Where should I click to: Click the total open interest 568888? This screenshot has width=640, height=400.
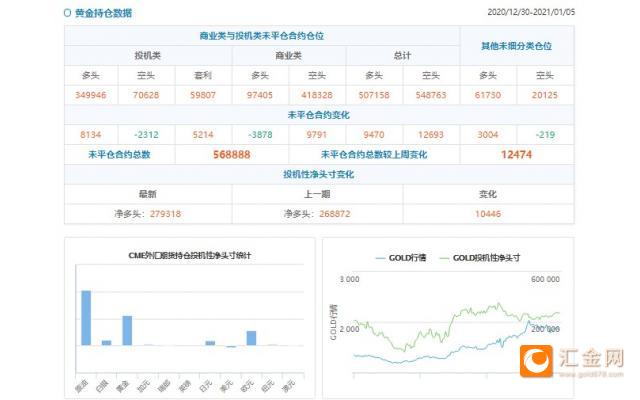(x=232, y=155)
